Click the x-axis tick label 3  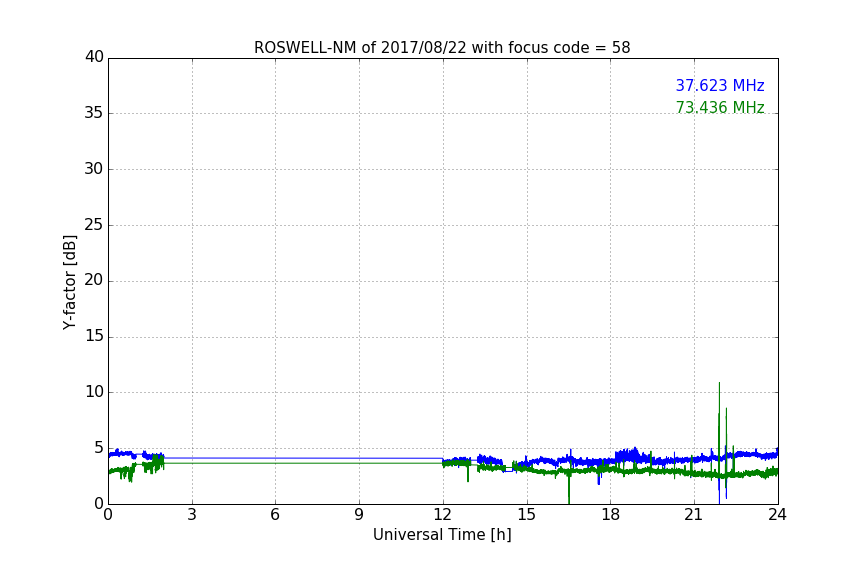click(x=192, y=515)
